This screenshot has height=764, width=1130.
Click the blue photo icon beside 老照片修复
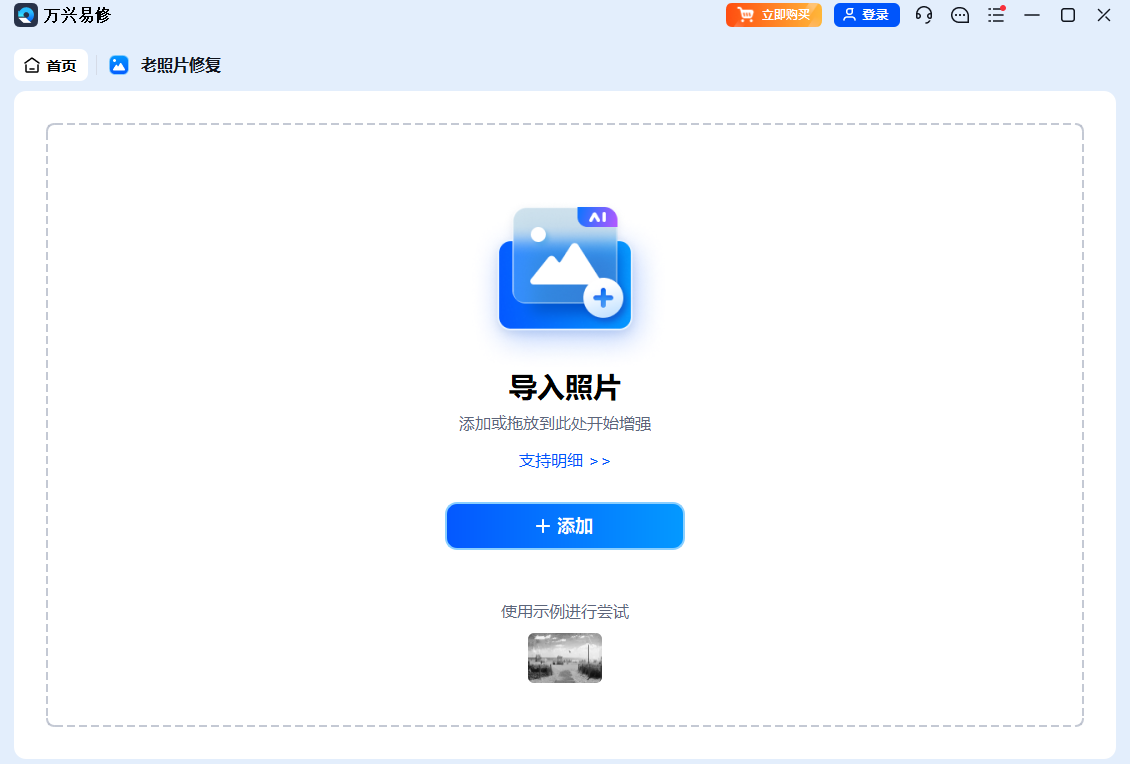(119, 65)
